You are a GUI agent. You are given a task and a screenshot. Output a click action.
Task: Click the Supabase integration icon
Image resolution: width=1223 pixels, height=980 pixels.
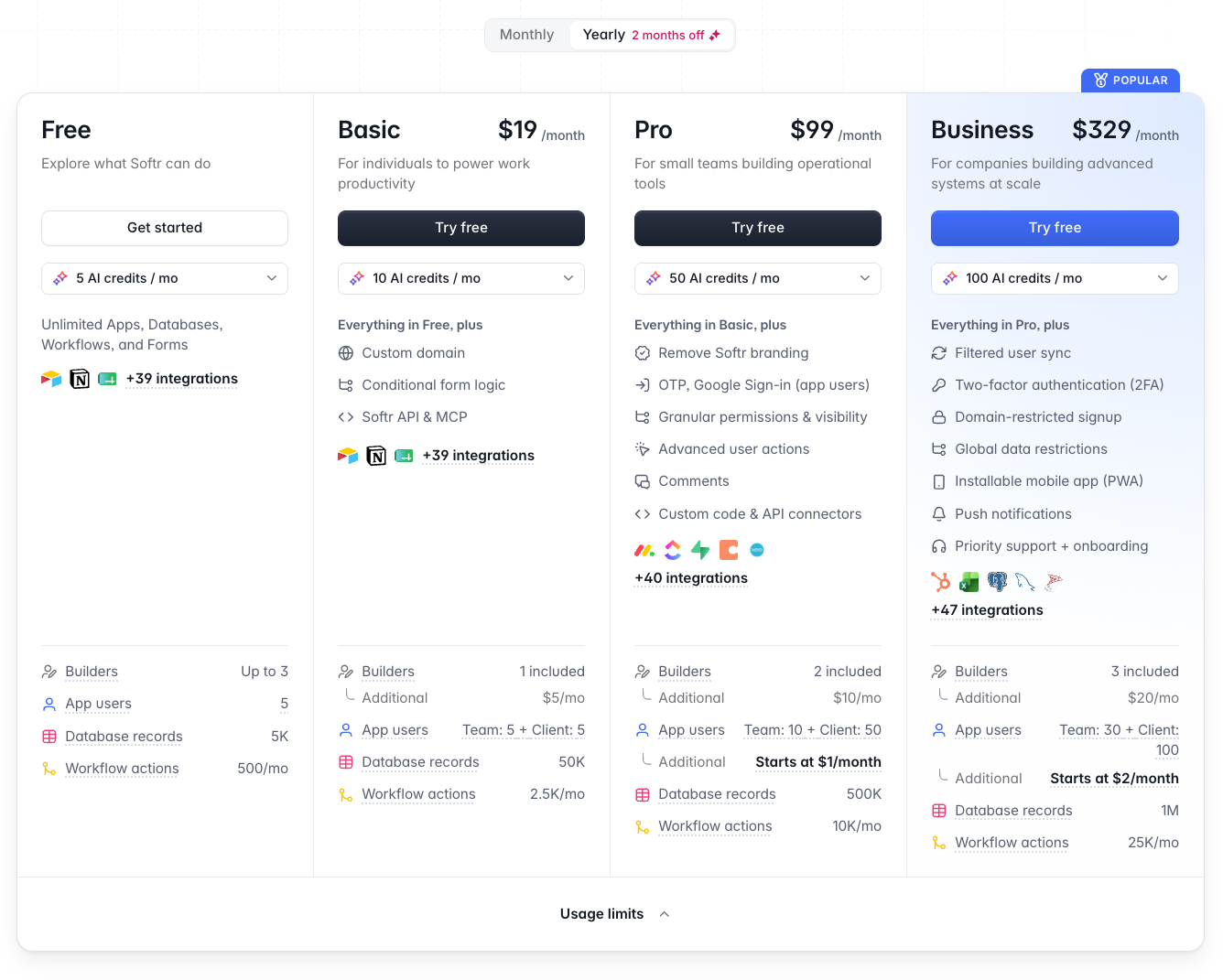point(700,550)
